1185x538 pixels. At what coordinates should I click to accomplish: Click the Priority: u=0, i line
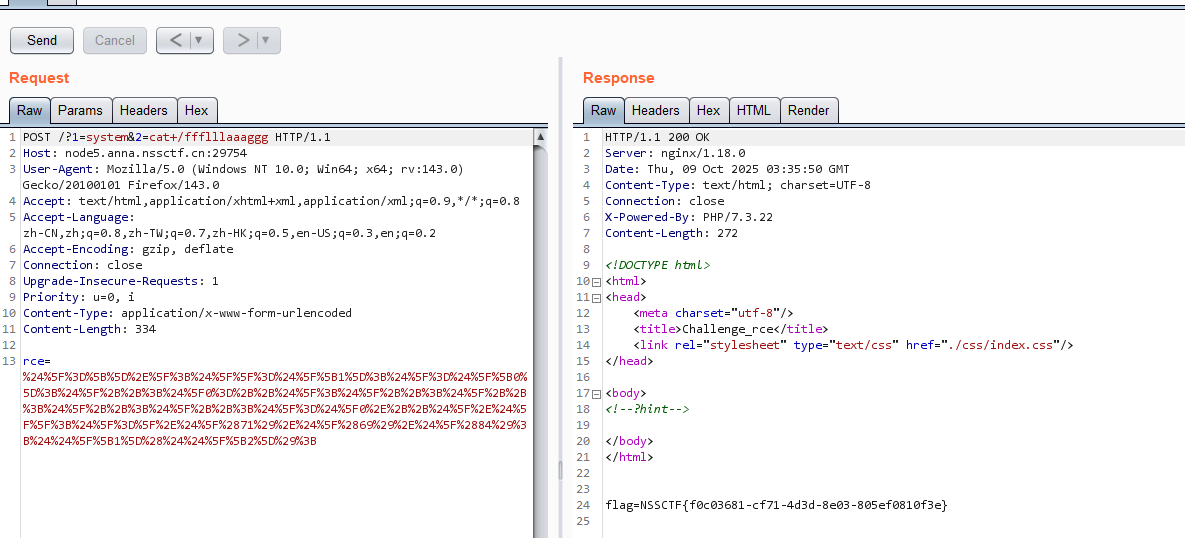79,297
